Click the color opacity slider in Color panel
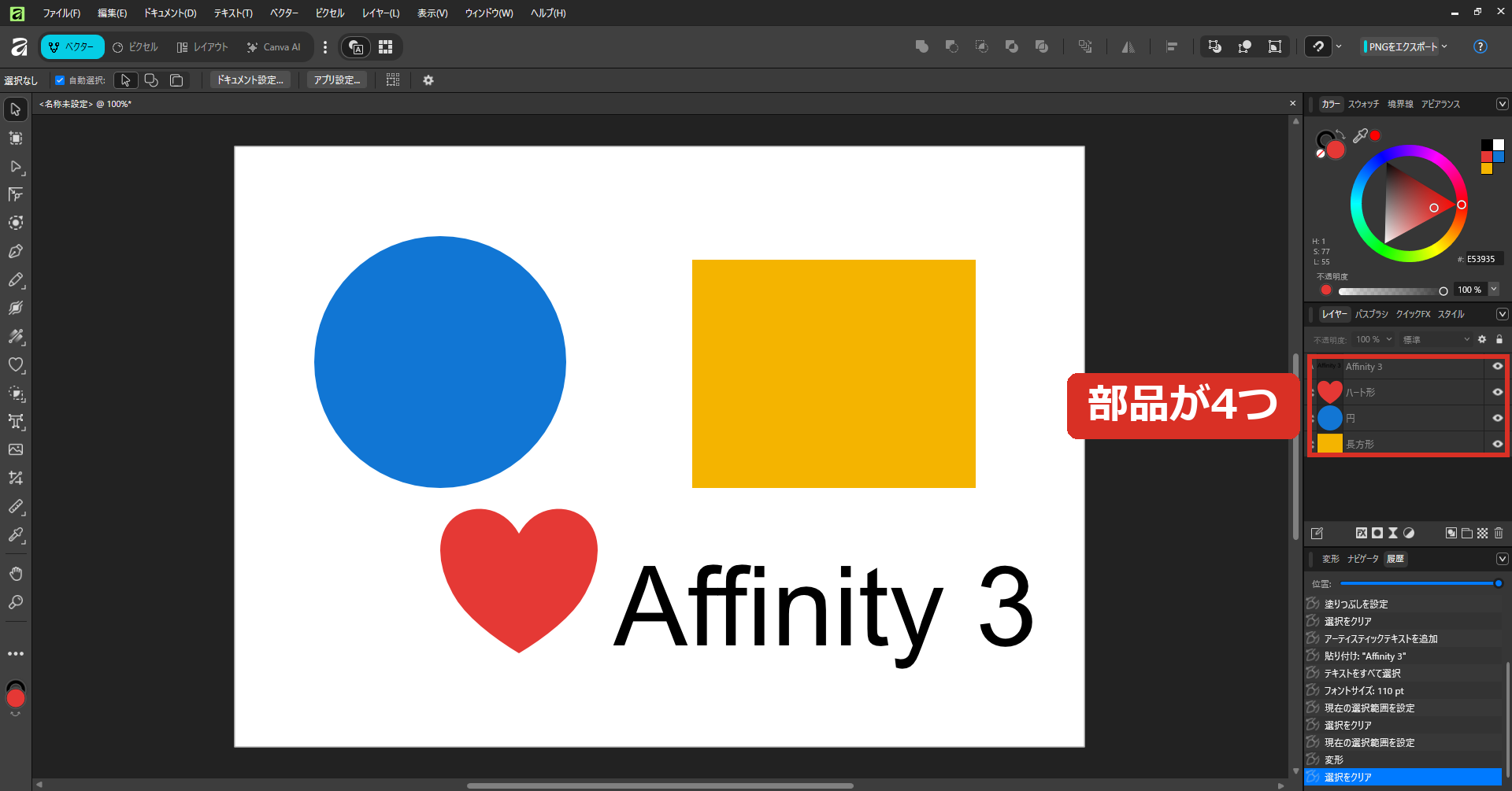This screenshot has width=1512, height=791. click(1392, 291)
